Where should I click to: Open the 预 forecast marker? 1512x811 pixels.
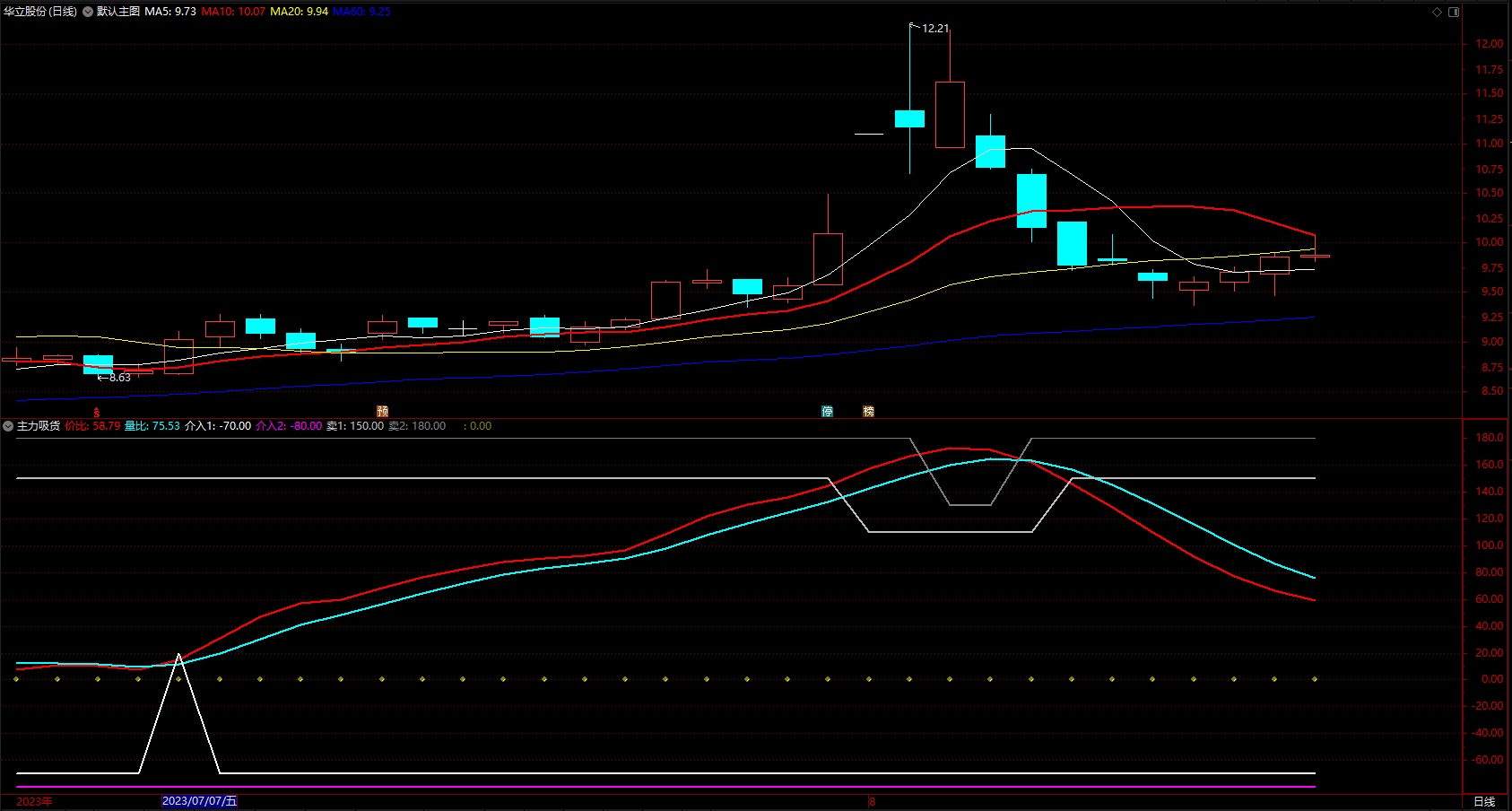382,412
